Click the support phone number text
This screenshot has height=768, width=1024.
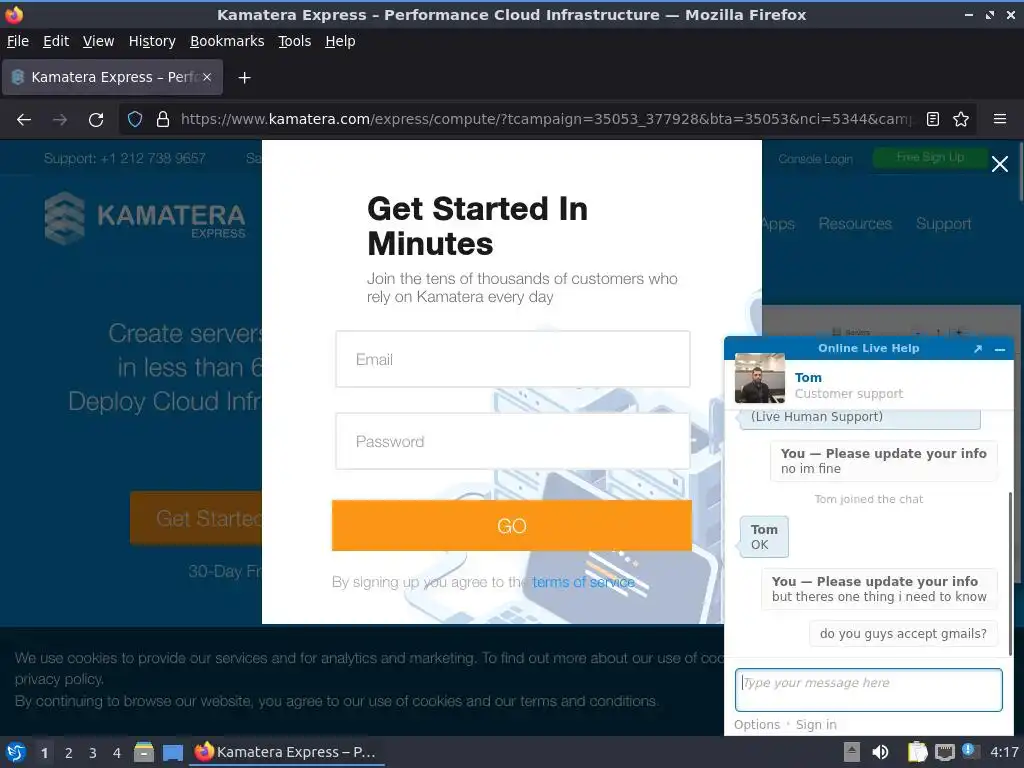(125, 159)
